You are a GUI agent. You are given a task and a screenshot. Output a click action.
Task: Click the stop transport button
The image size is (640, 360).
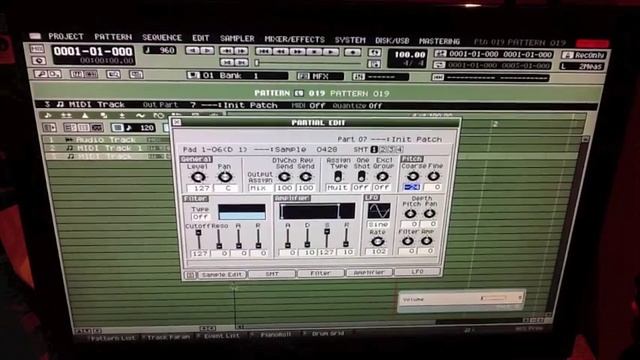(315, 52)
